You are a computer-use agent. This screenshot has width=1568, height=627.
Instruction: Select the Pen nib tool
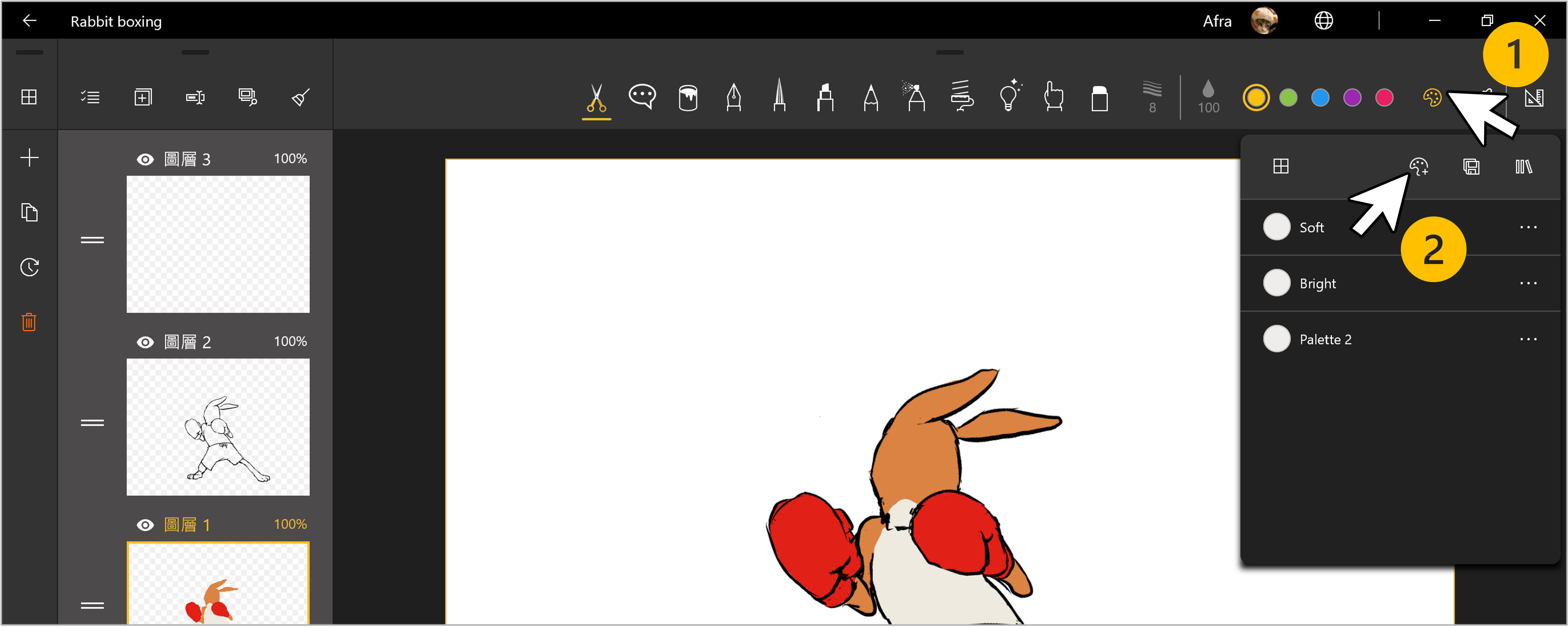pyautogui.click(x=734, y=97)
